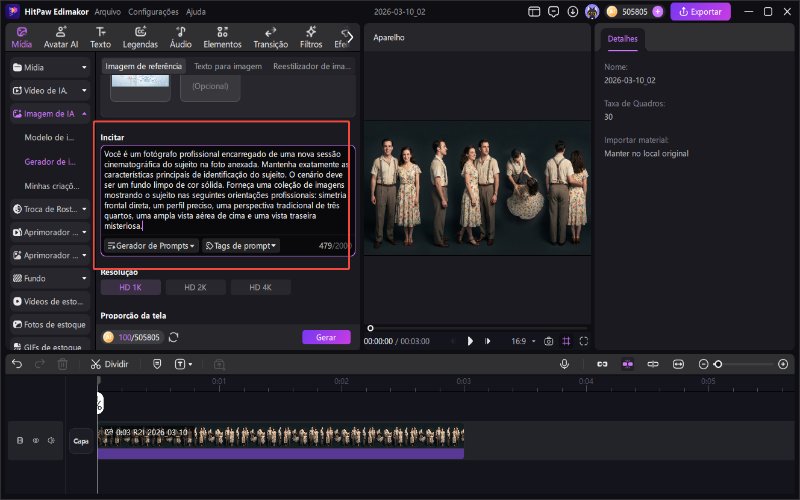Open the Transição tool panel
Image resolution: width=800 pixels, height=500 pixels.
pos(270,38)
